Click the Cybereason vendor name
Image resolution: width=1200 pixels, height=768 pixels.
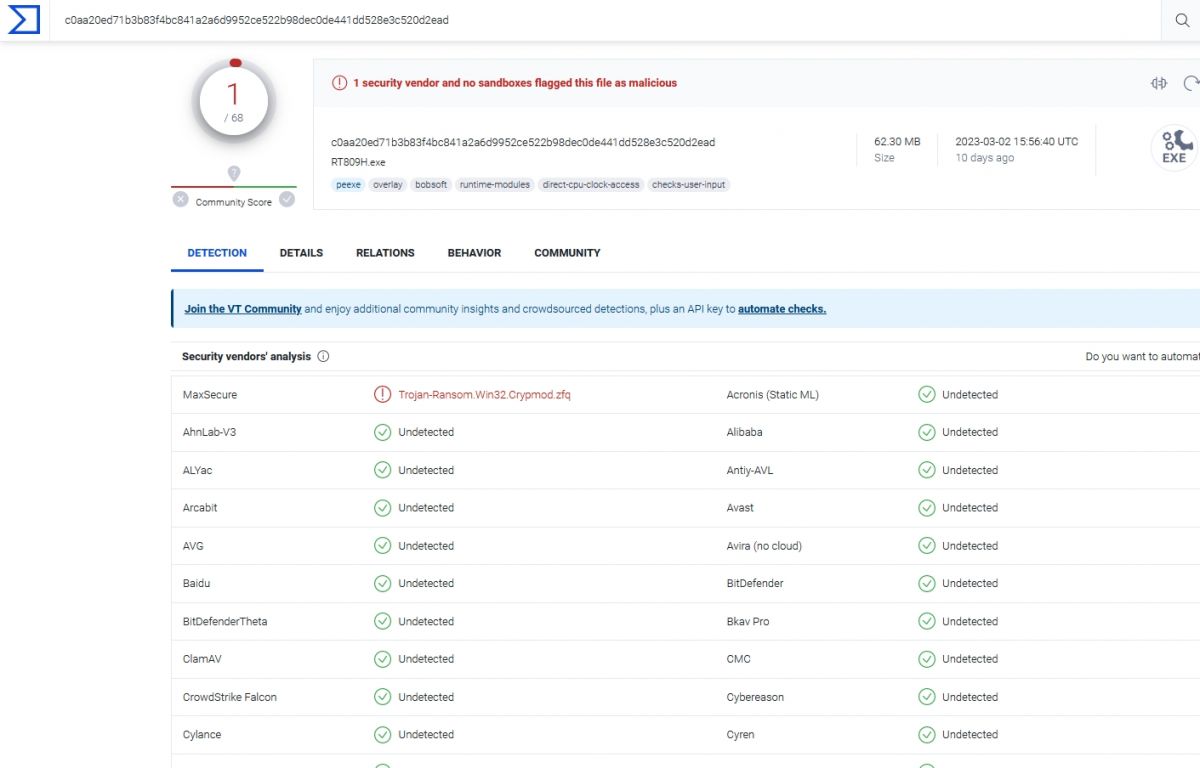(755, 697)
